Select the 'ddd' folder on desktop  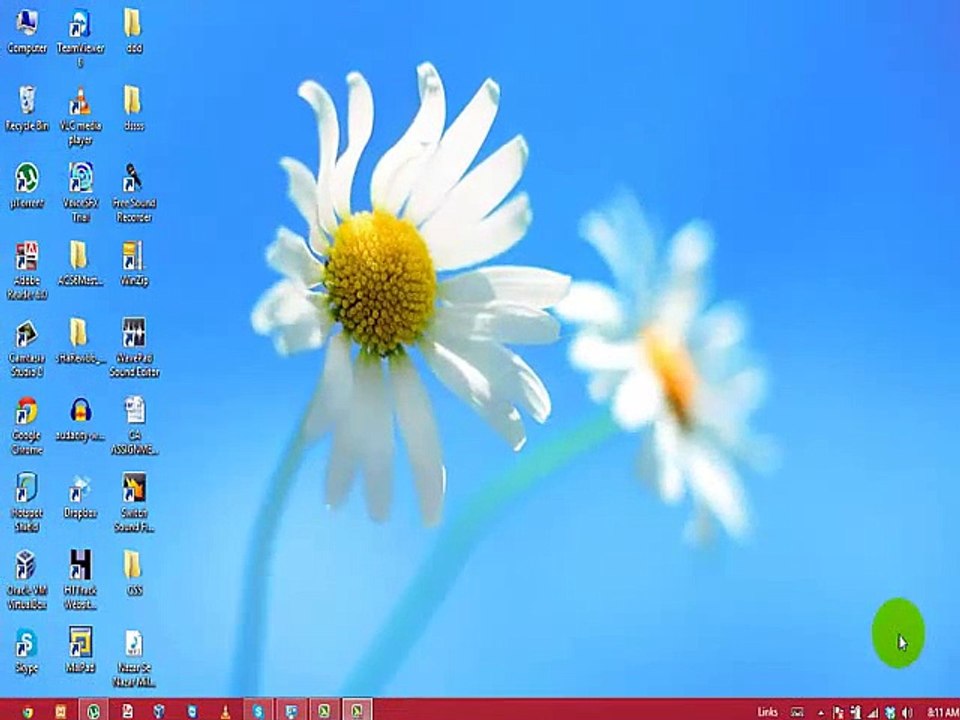133,32
